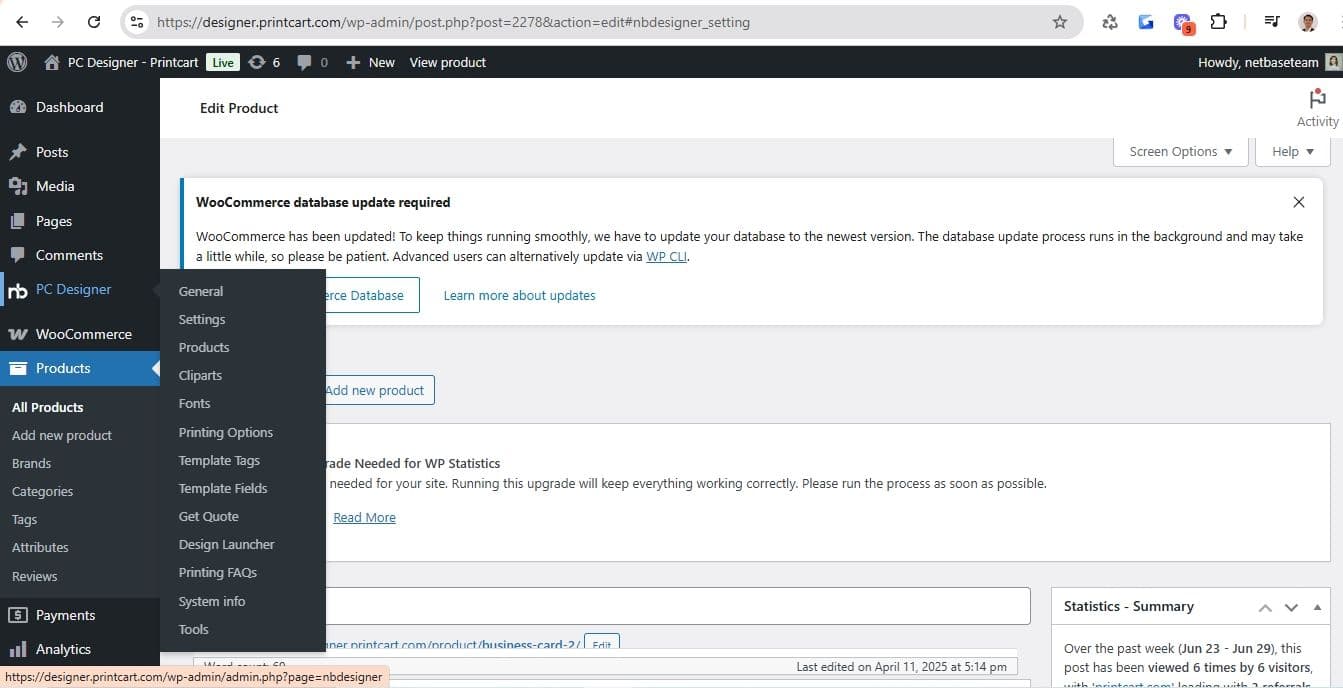1343x688 pixels.
Task: Go back with browser back arrow
Action: (22, 21)
